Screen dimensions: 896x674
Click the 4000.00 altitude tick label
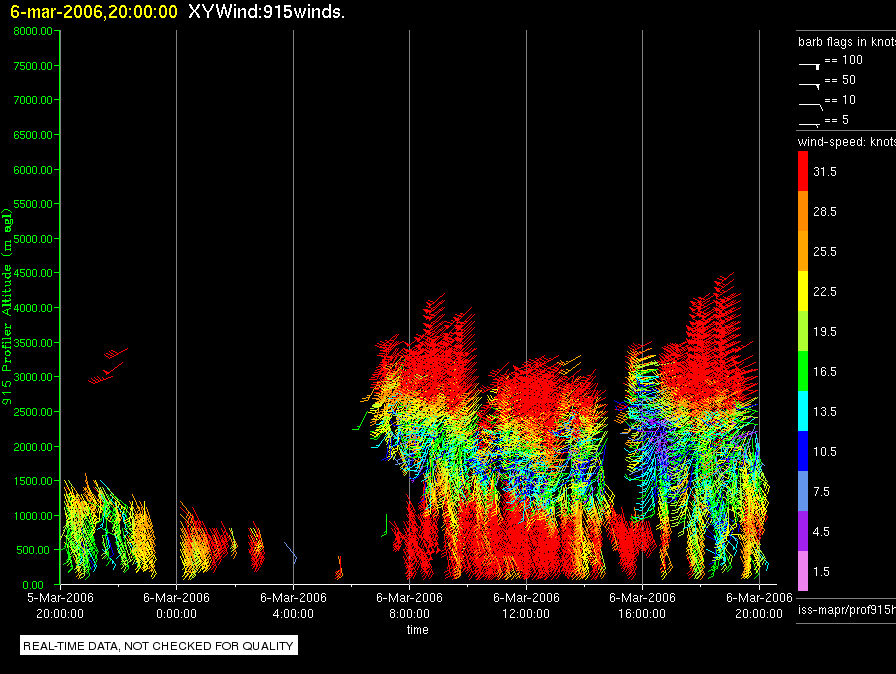33,308
